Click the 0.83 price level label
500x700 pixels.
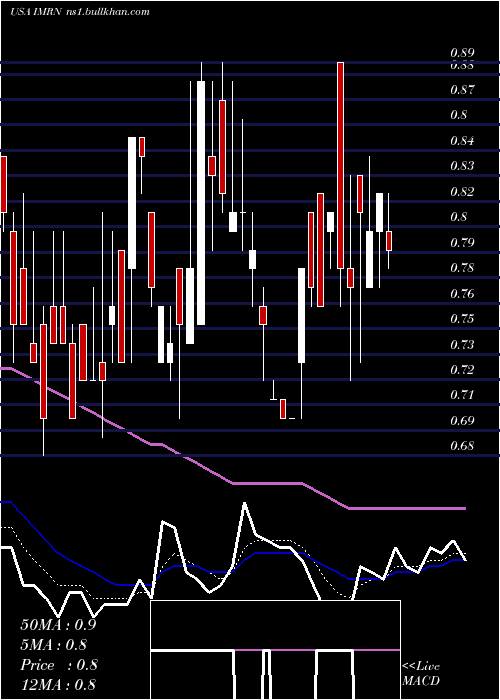[462, 166]
